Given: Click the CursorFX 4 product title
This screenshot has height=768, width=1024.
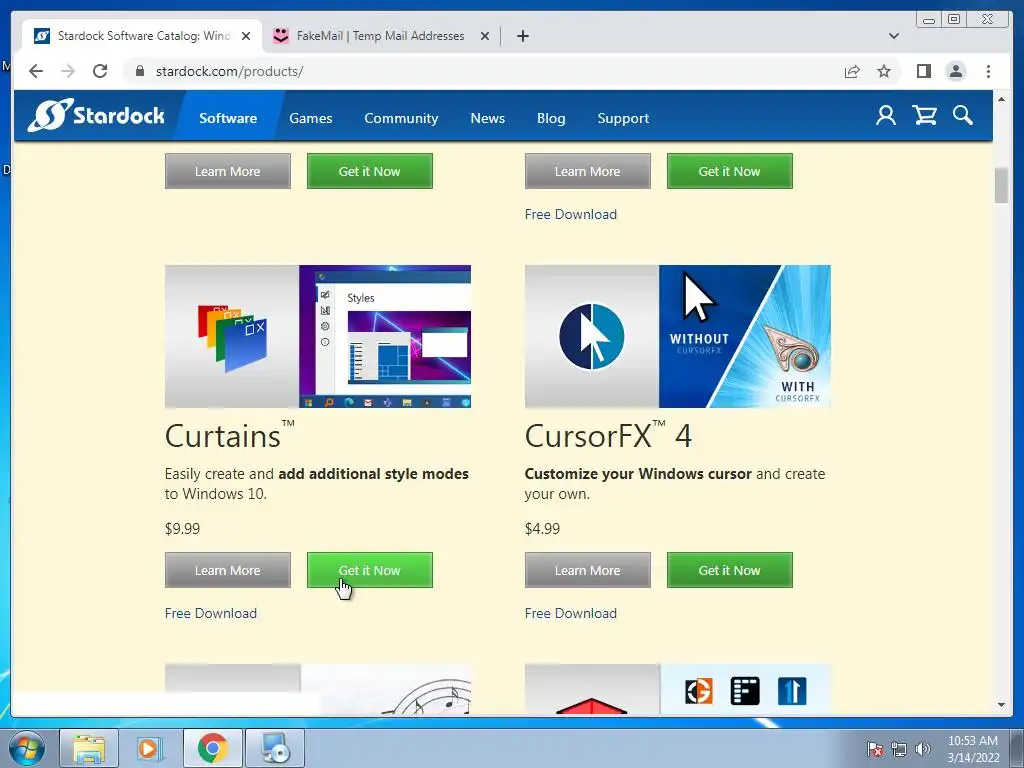Looking at the screenshot, I should tap(608, 436).
